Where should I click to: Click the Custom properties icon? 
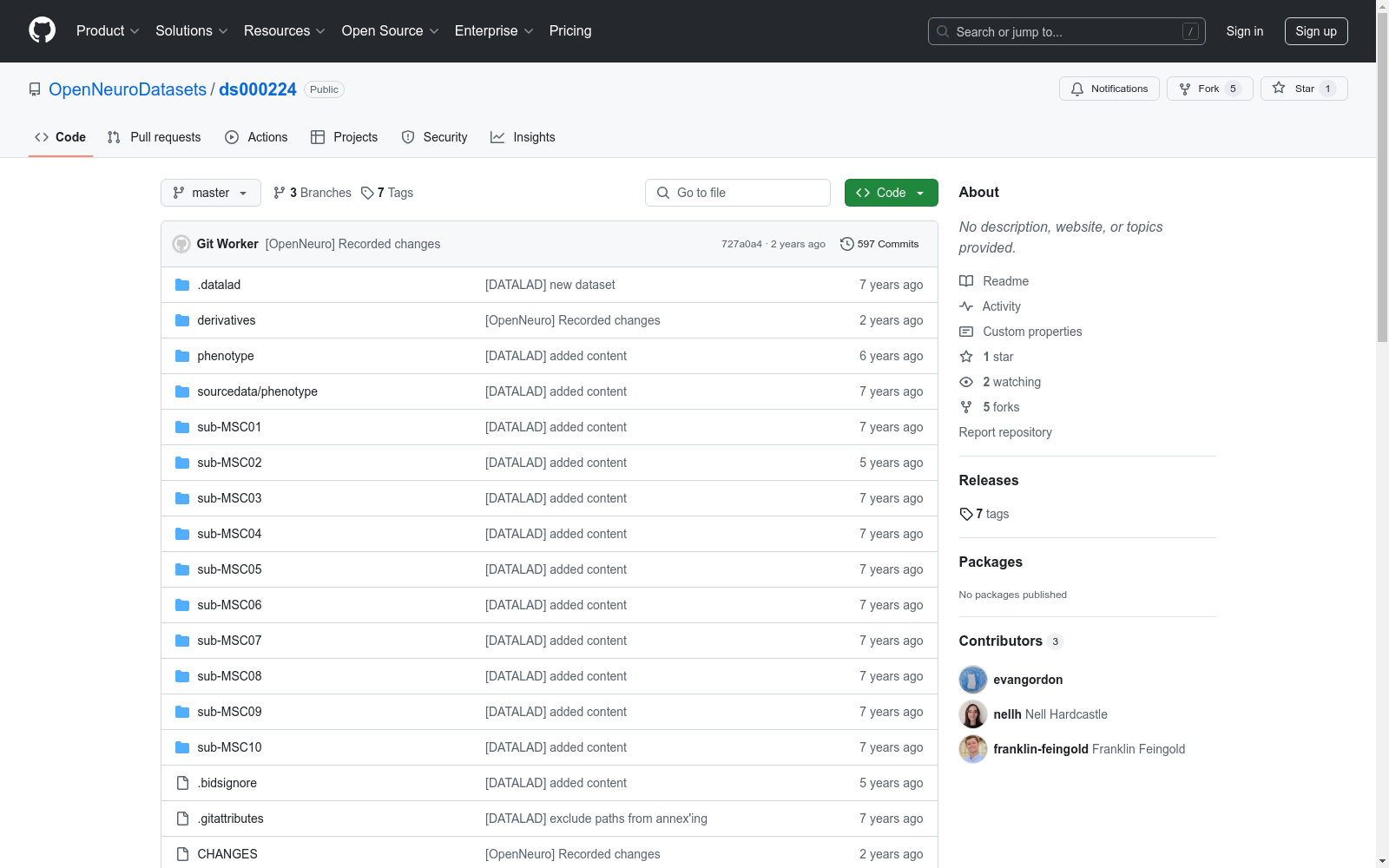pyautogui.click(x=966, y=332)
